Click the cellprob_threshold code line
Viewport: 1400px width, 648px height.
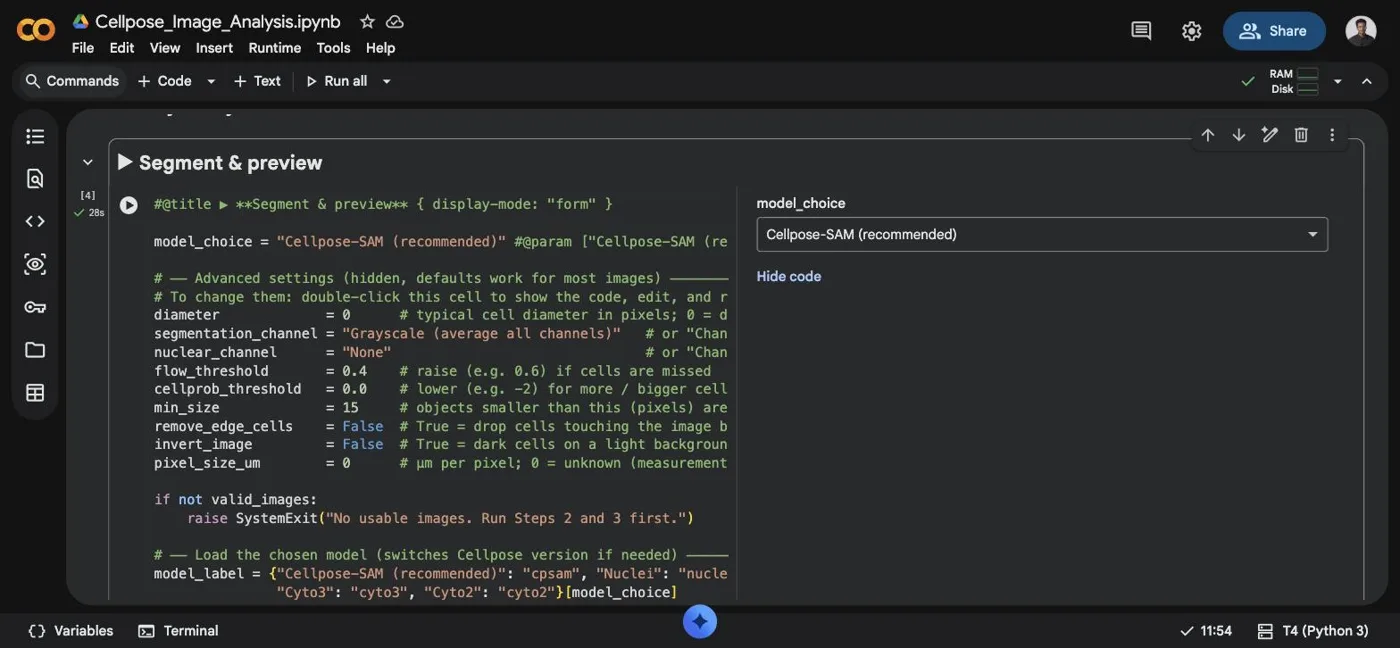coord(441,389)
